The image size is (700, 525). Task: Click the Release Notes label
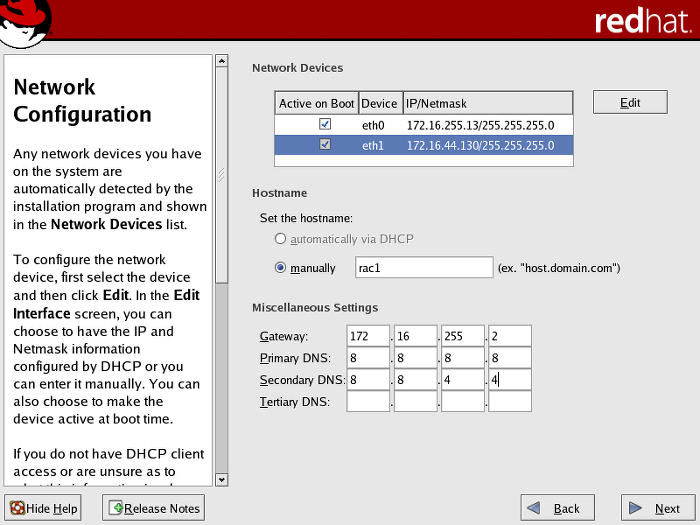[162, 508]
